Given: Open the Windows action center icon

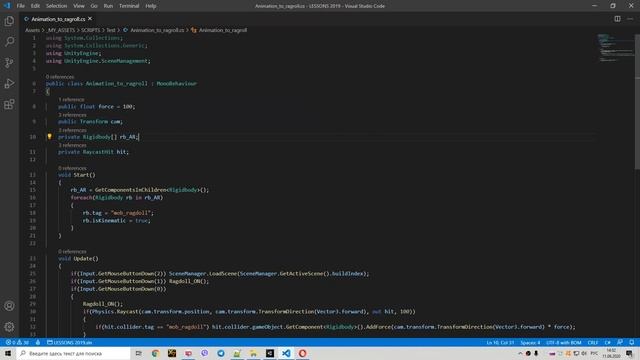Looking at the screenshot, I should click(x=629, y=353).
